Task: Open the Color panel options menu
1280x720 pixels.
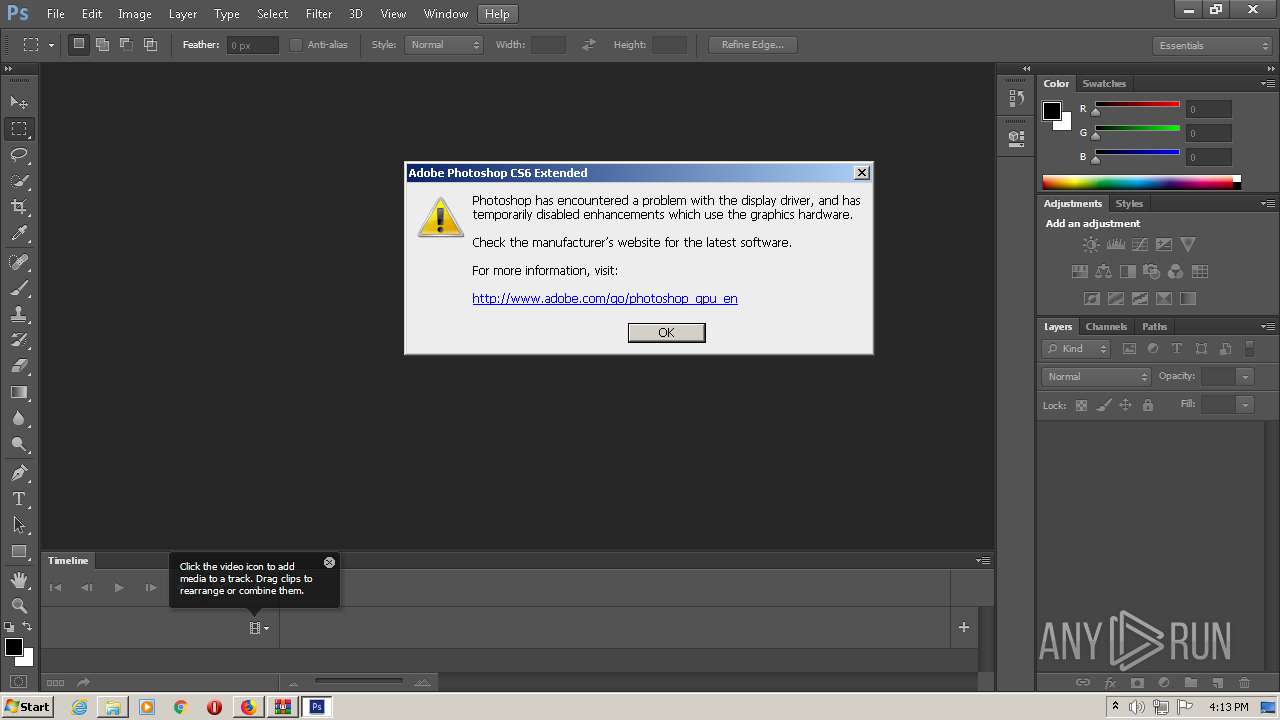Action: click(1268, 83)
